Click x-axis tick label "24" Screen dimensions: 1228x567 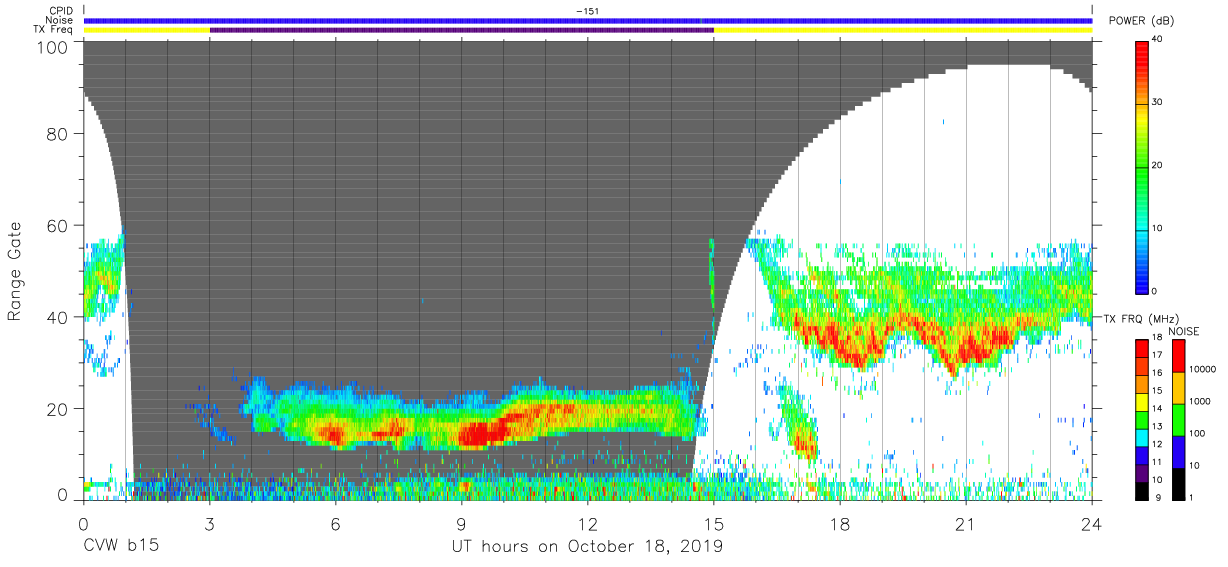point(1091,524)
